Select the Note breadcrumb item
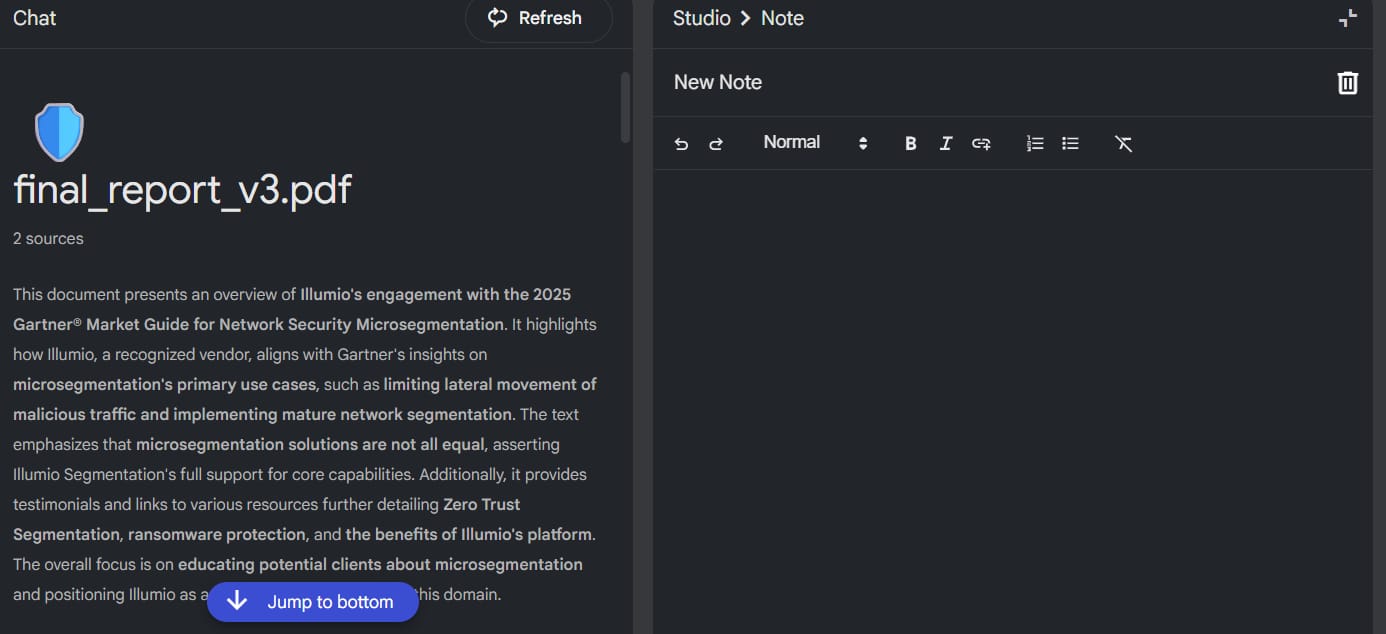Screen dimensions: 1386x634 click(782, 18)
